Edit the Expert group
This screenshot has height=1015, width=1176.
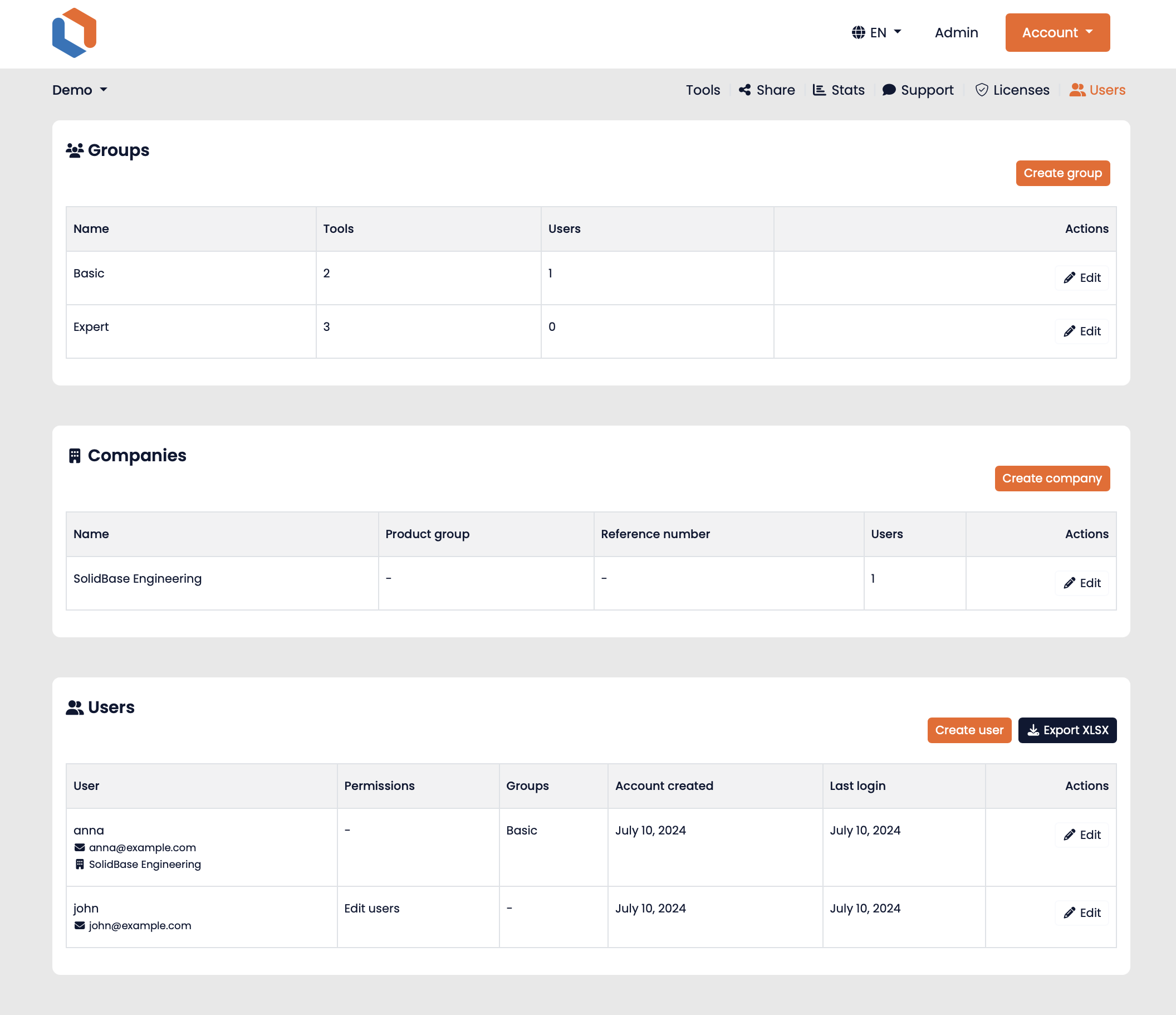coord(1082,331)
